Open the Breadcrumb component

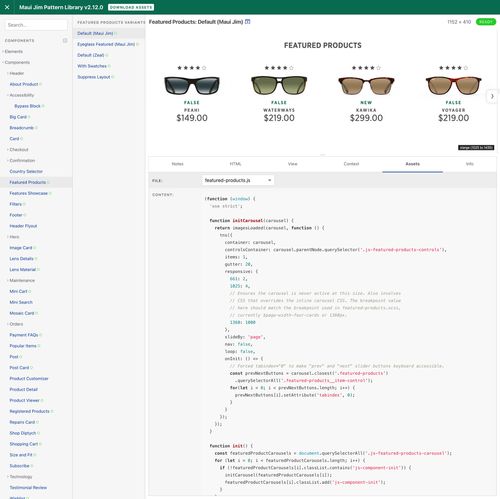(22, 128)
